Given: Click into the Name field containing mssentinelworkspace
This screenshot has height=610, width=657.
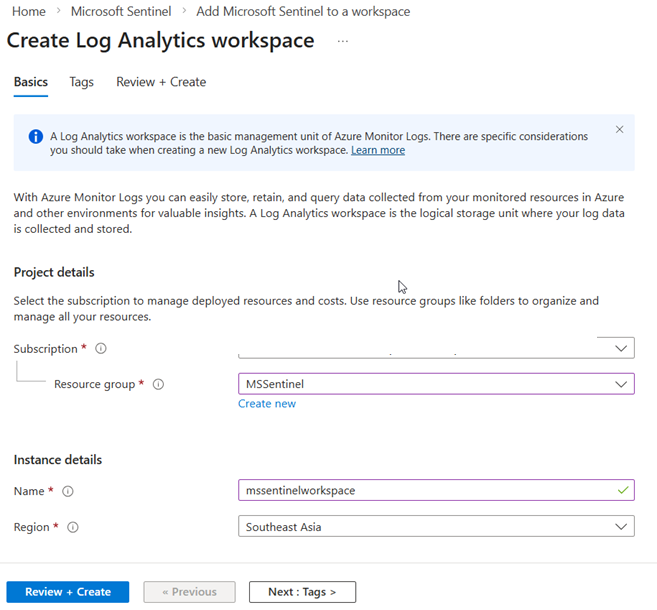Looking at the screenshot, I should 436,490.
